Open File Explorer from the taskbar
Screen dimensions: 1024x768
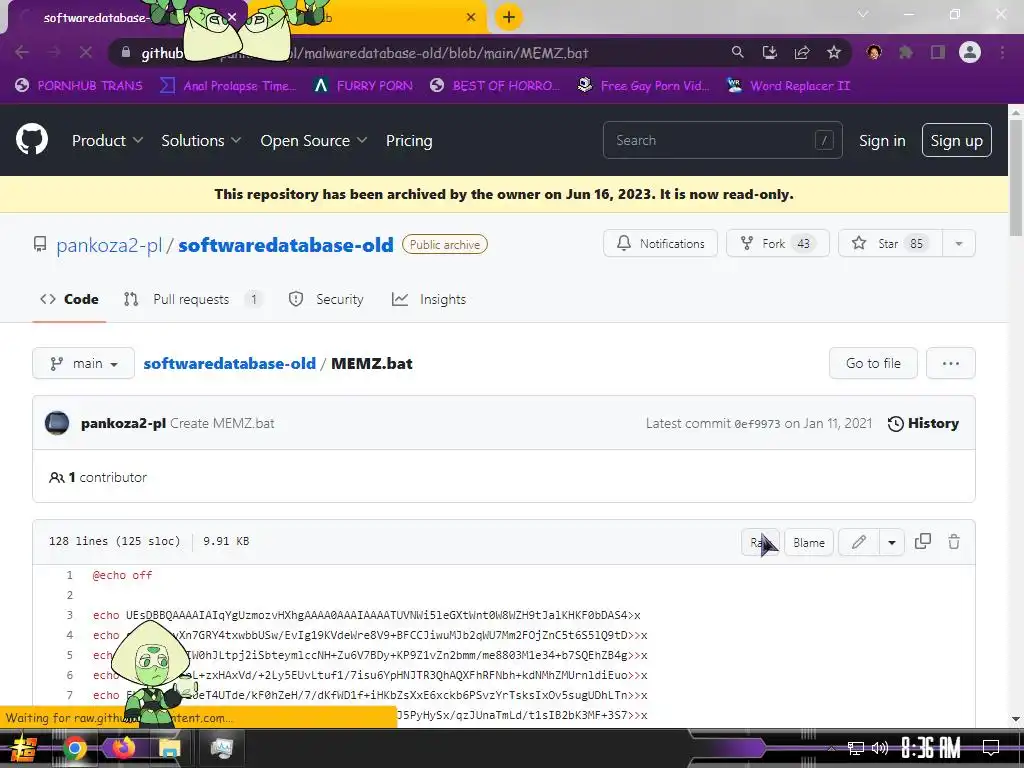point(168,748)
